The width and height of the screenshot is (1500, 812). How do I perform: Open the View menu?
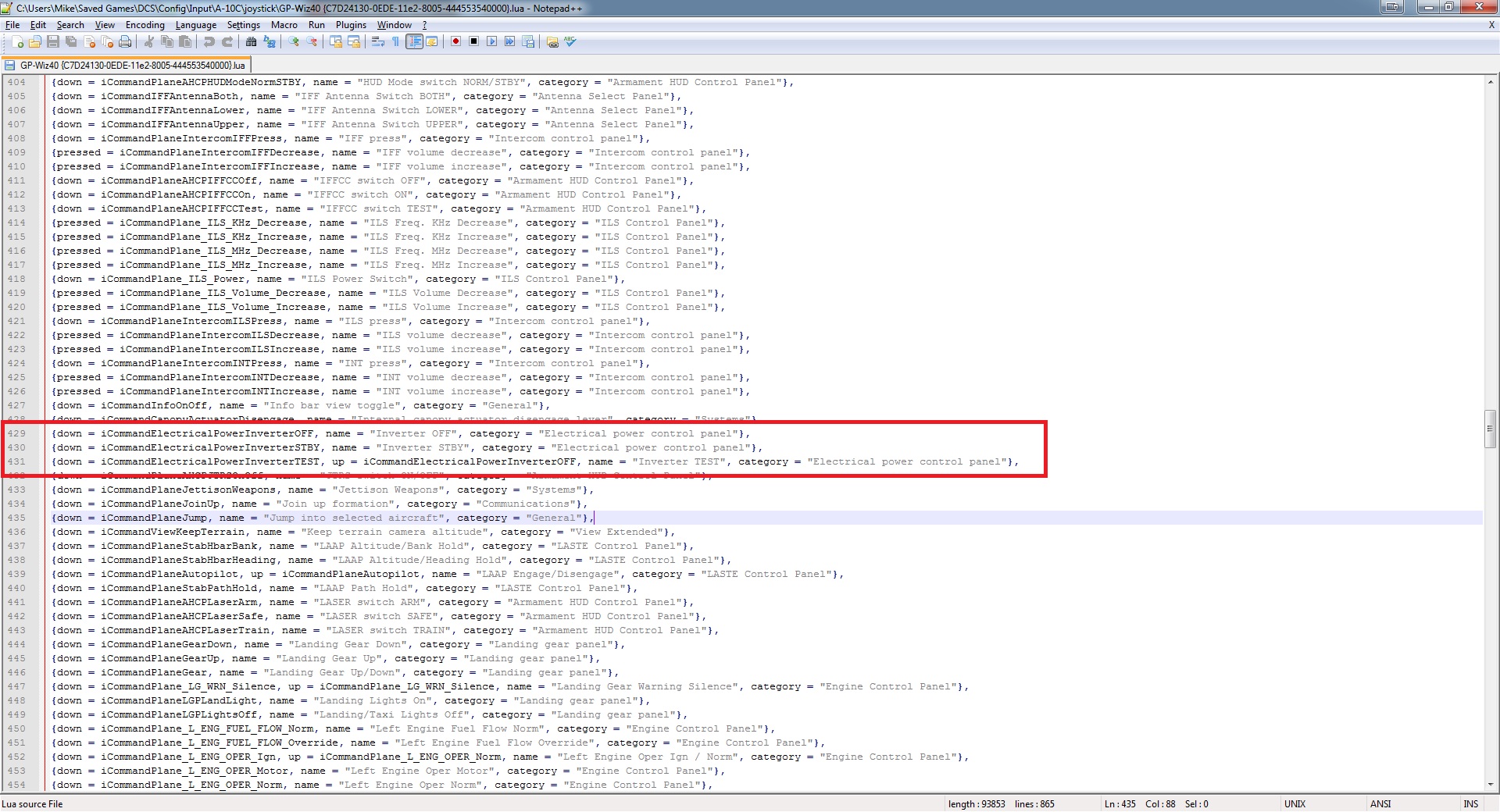[105, 25]
